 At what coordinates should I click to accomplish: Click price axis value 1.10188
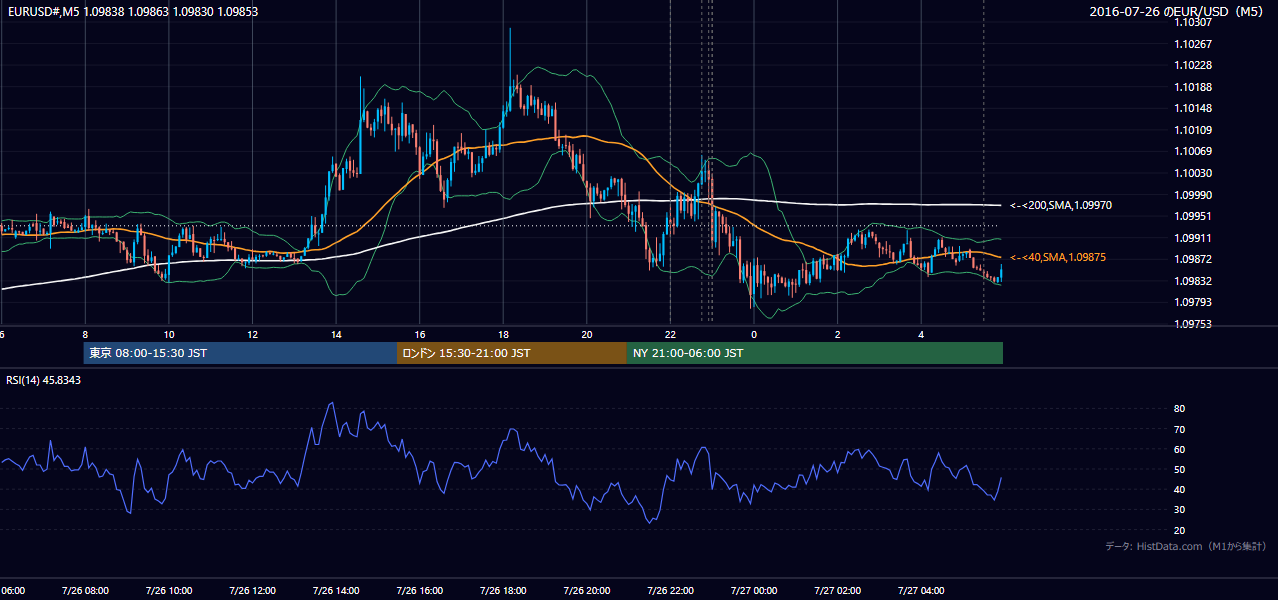click(x=1194, y=87)
